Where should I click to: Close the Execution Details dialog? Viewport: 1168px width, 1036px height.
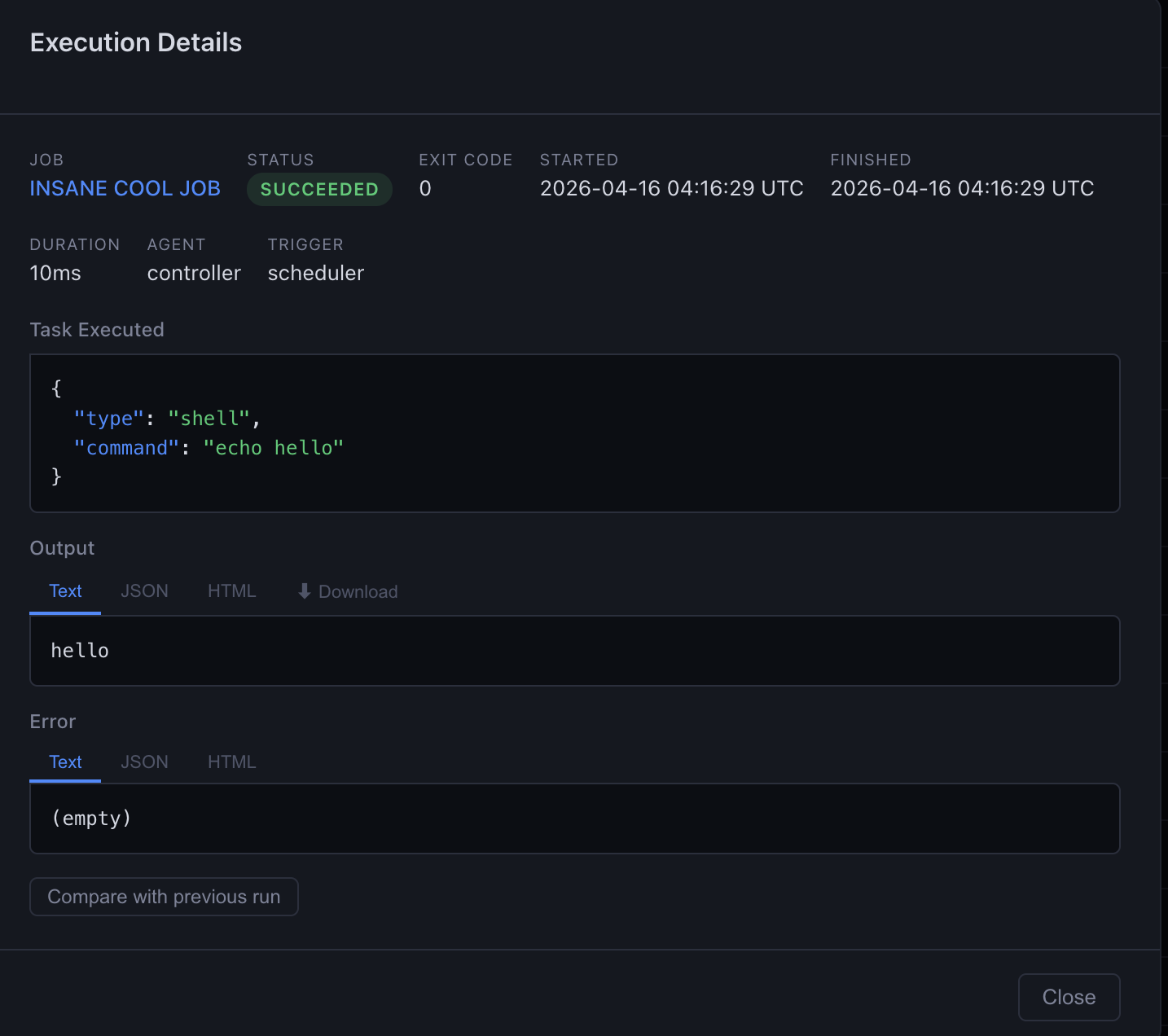pyautogui.click(x=1069, y=997)
